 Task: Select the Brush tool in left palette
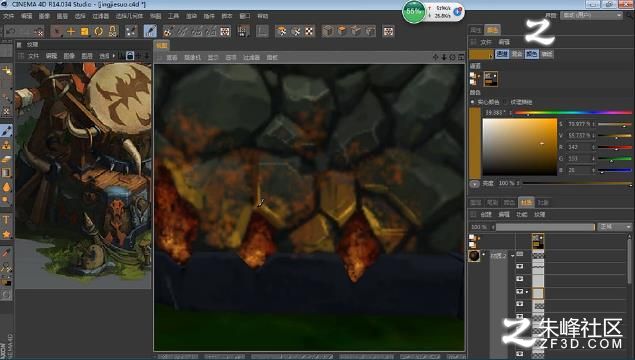(x=6, y=131)
